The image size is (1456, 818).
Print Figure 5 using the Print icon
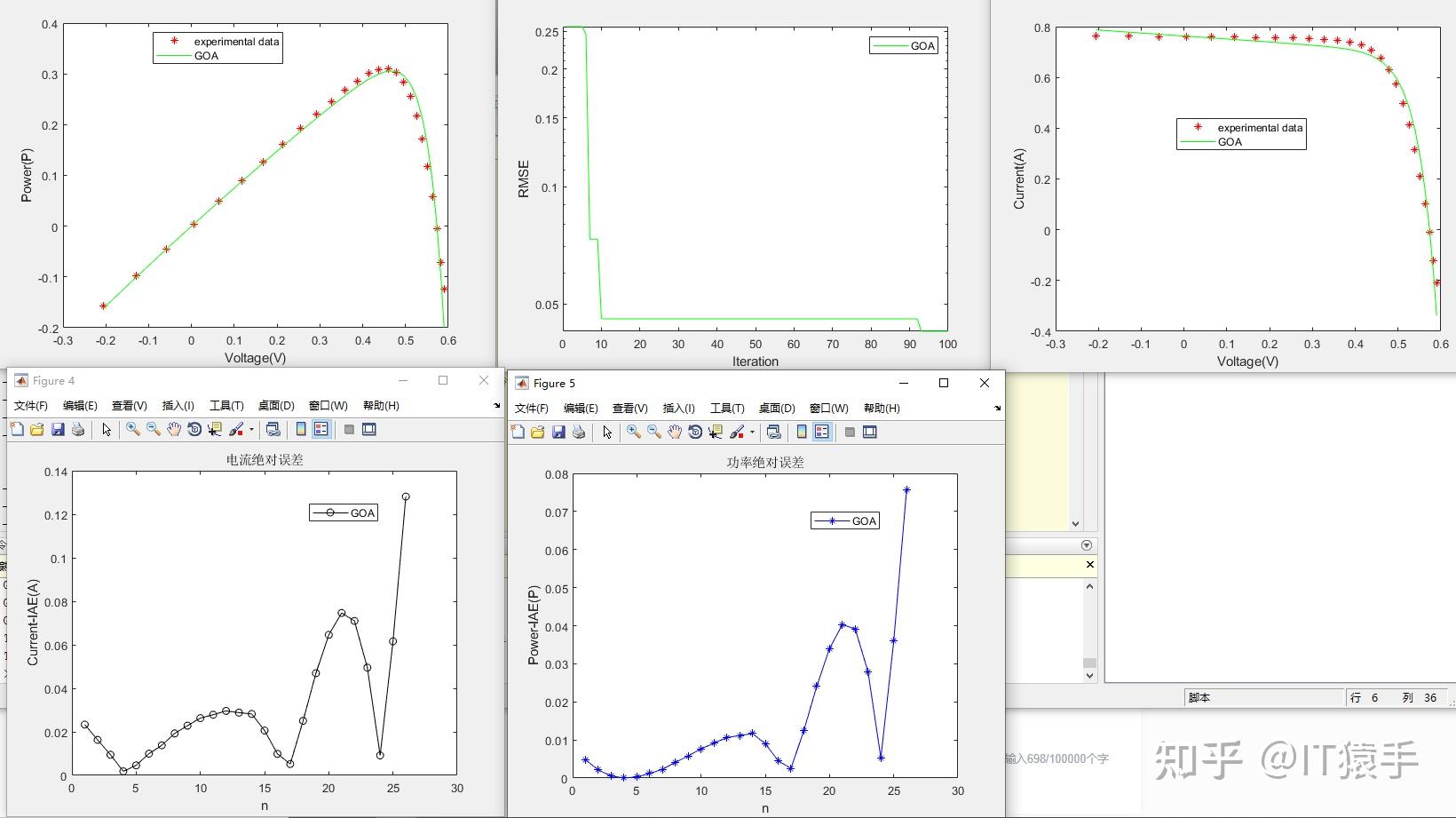(x=579, y=433)
